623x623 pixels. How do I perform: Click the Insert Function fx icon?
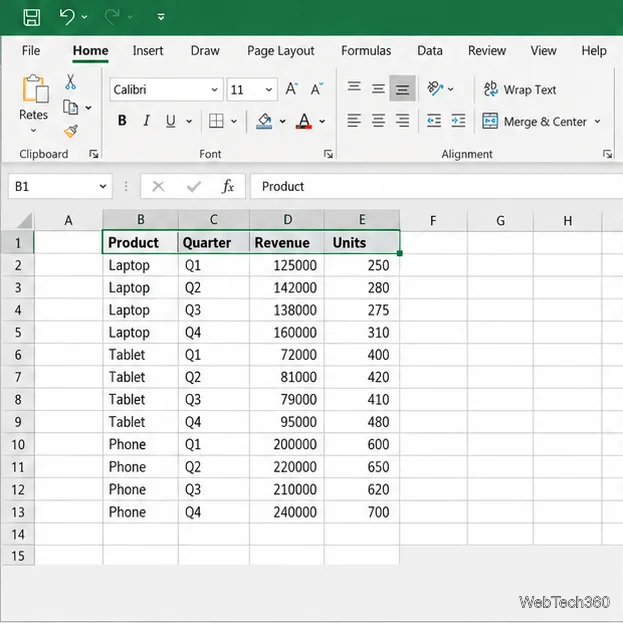(228, 186)
